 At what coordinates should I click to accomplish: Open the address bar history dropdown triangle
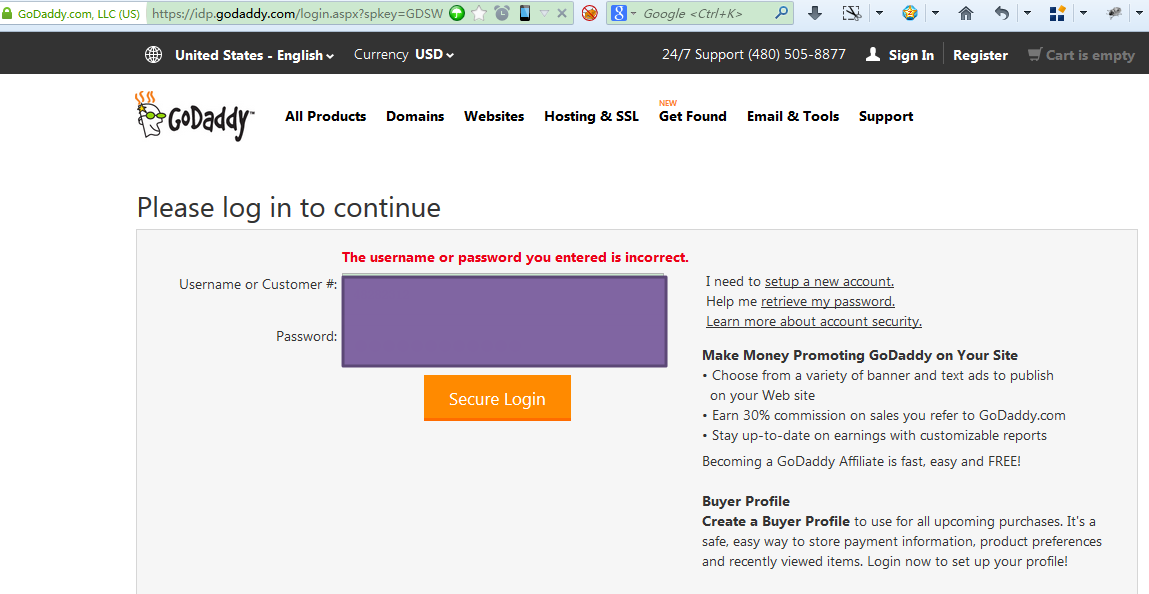click(544, 13)
